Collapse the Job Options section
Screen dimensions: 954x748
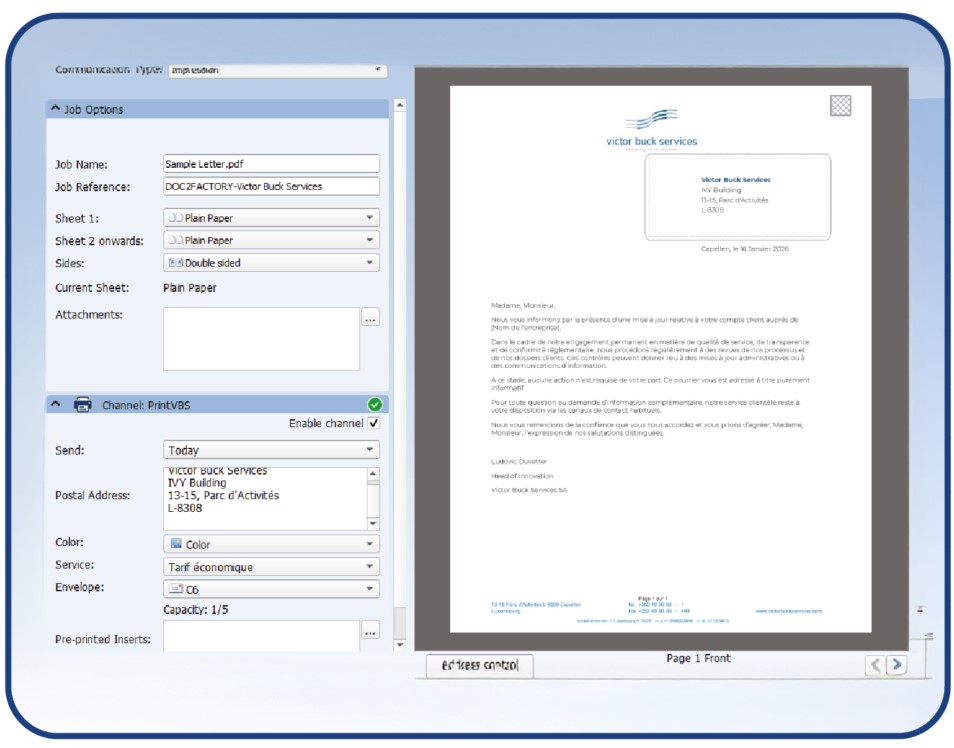[54, 109]
